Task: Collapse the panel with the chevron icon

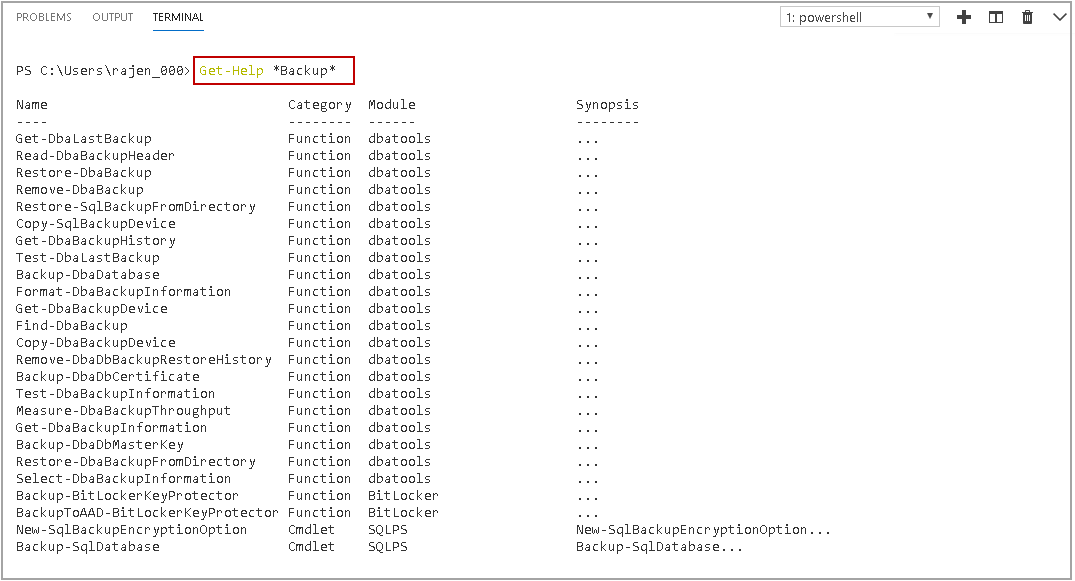Action: 1059,17
